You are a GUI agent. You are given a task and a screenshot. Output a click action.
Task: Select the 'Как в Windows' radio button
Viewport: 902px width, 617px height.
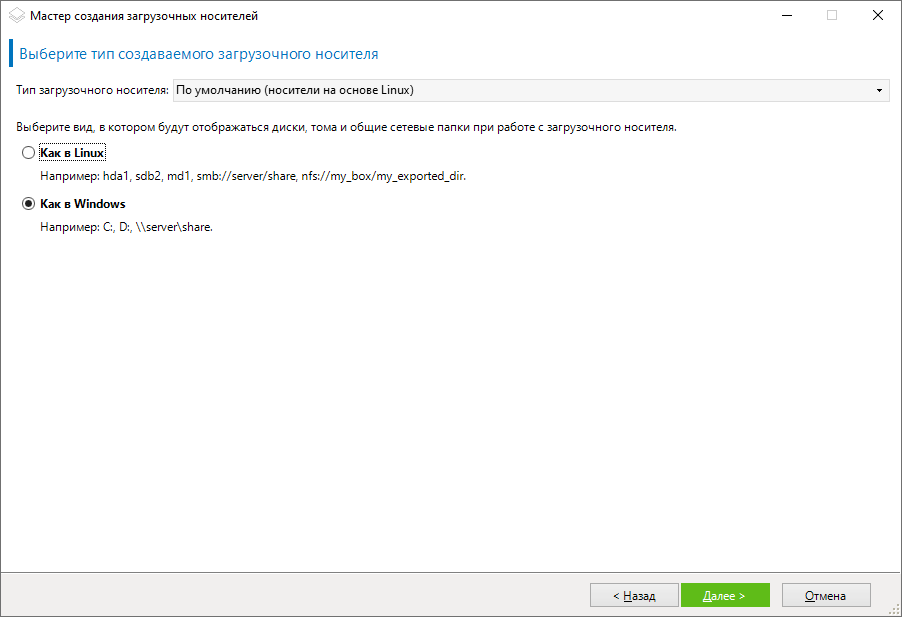(28, 204)
